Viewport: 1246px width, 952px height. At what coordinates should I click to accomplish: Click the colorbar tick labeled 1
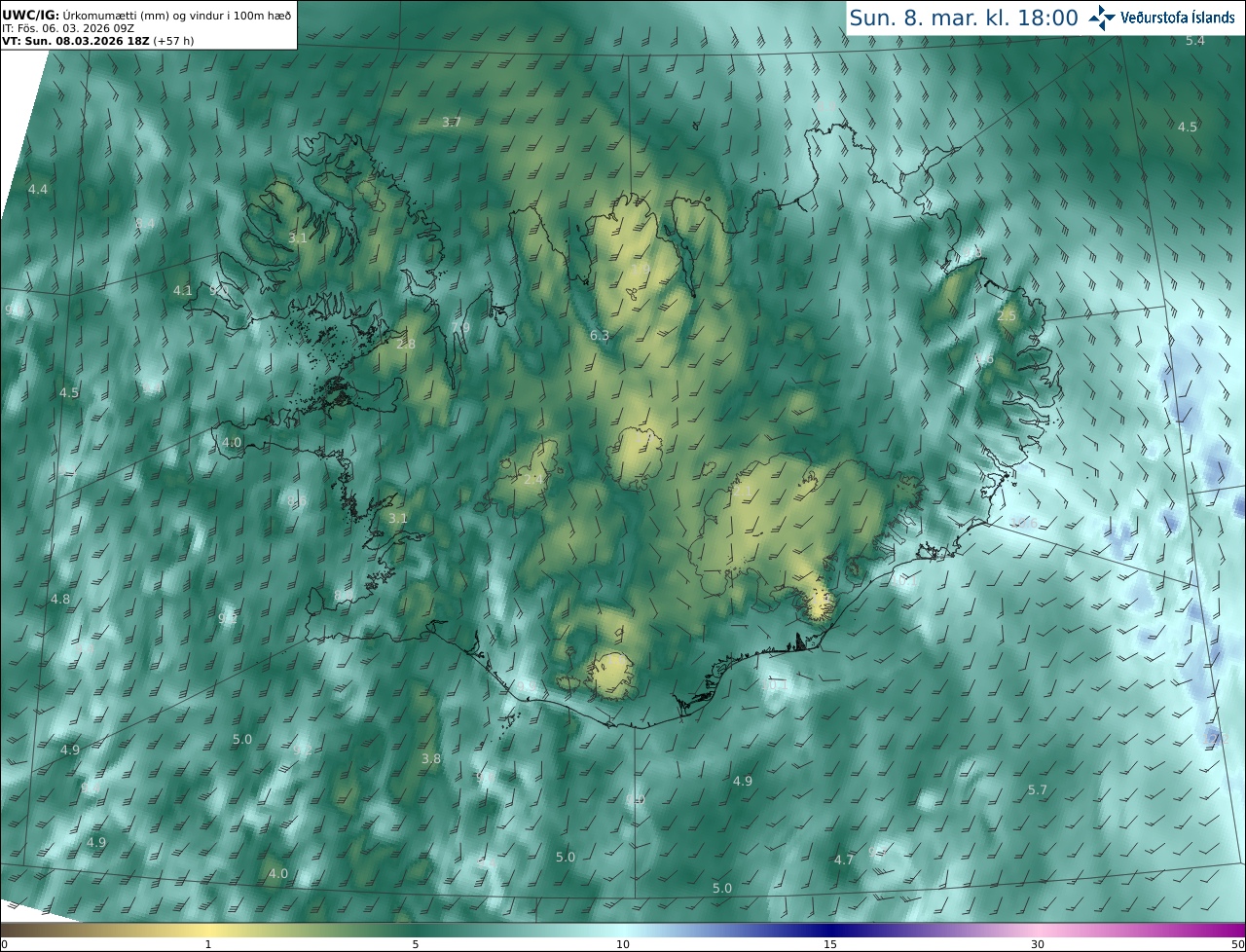208,944
